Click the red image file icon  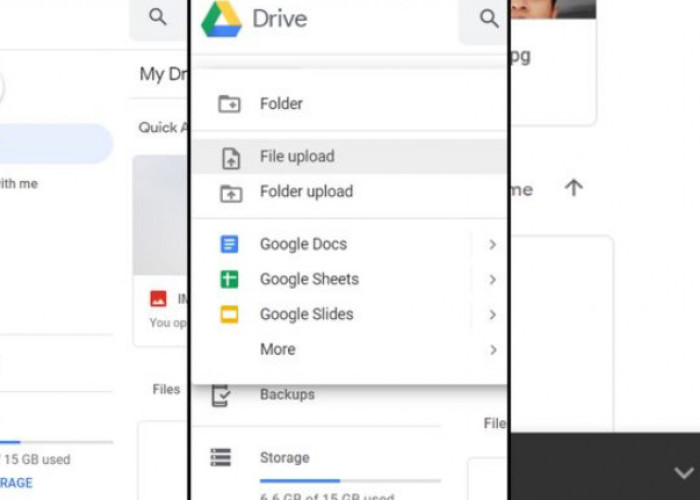158,298
